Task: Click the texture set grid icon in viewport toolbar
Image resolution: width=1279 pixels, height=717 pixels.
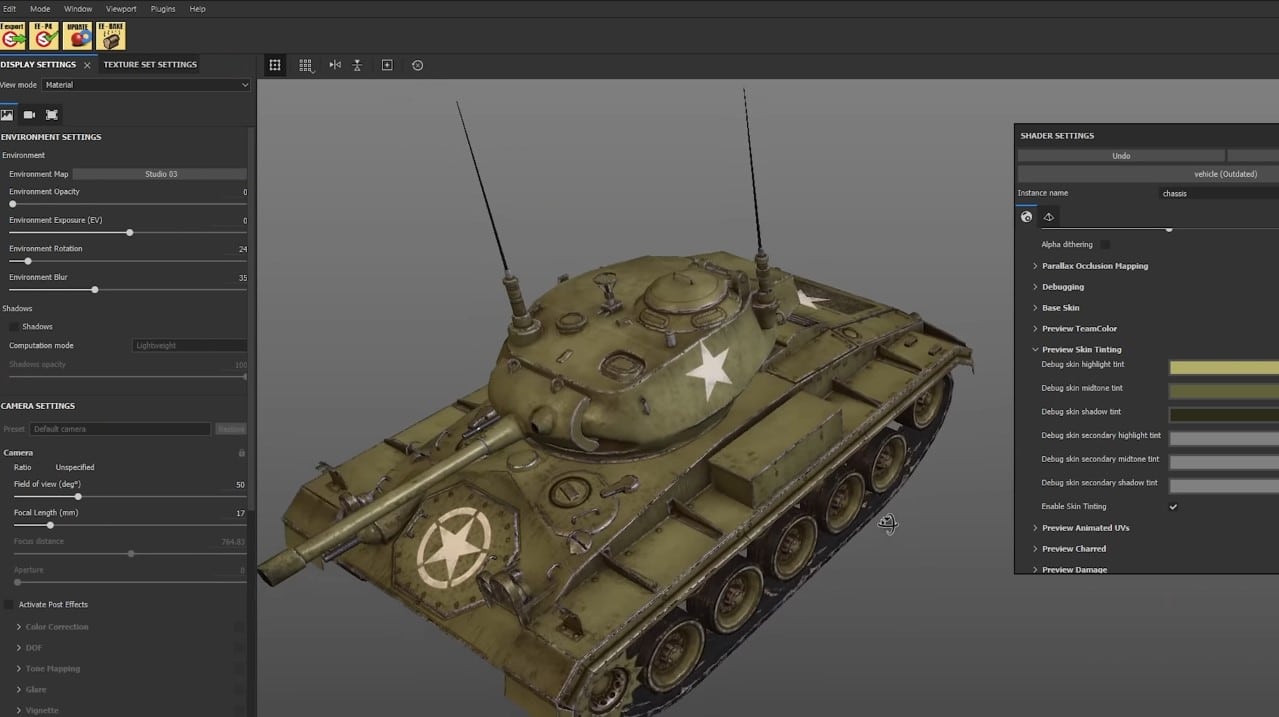Action: (305, 65)
